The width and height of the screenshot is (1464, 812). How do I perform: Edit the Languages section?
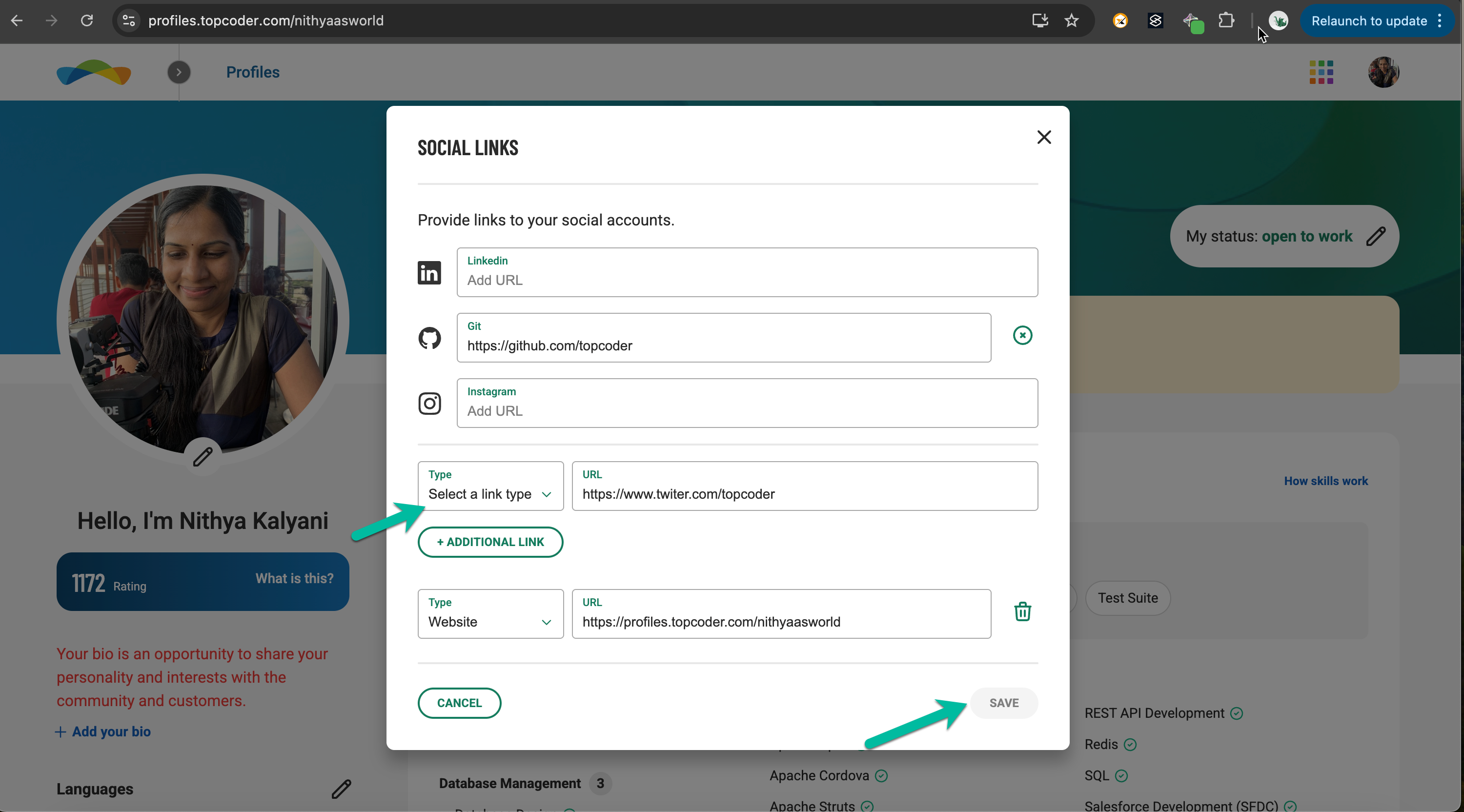(x=341, y=789)
